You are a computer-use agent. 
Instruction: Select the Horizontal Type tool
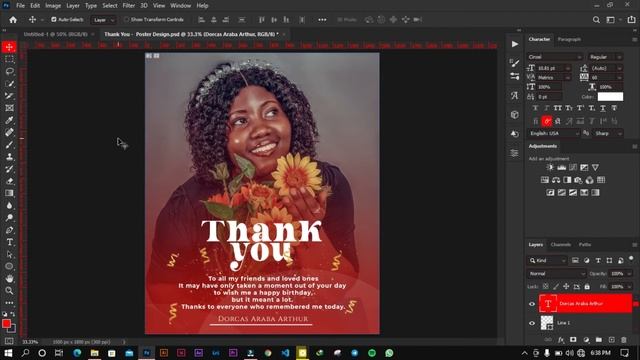(9, 242)
